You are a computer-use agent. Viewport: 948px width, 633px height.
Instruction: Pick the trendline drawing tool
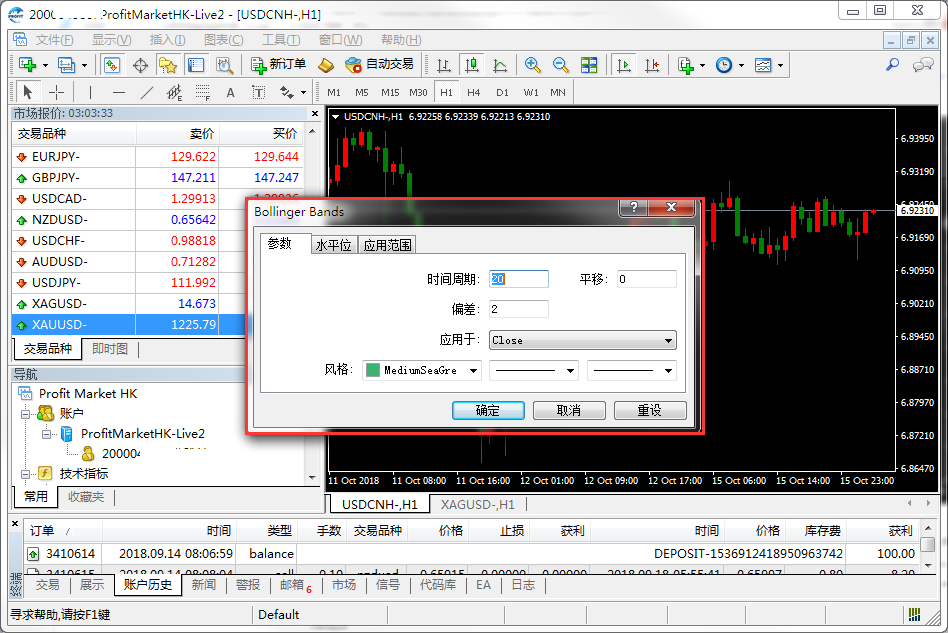coord(146,92)
